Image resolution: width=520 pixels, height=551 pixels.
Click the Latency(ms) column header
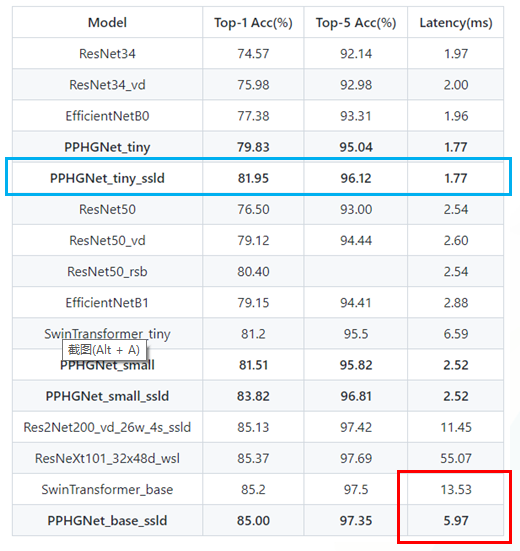[456, 23]
